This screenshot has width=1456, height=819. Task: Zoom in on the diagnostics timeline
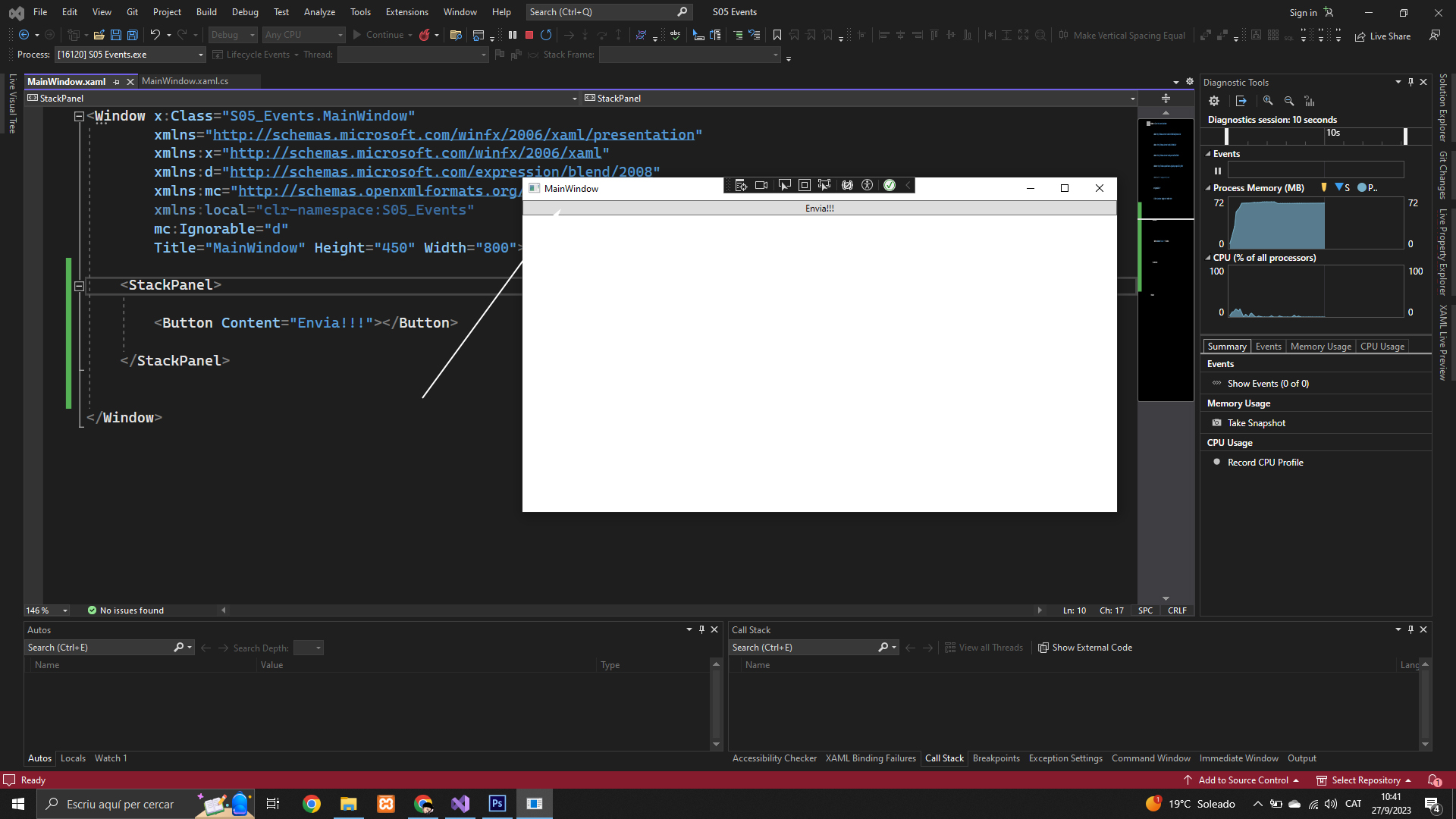click(1268, 101)
